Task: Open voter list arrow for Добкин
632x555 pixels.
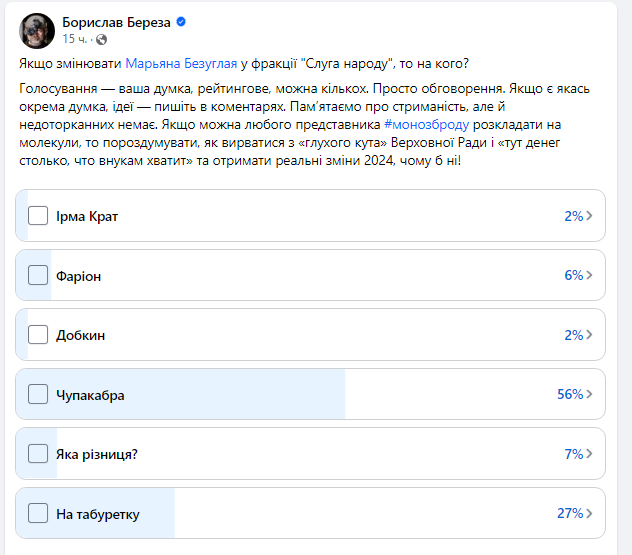Action: 590,335
